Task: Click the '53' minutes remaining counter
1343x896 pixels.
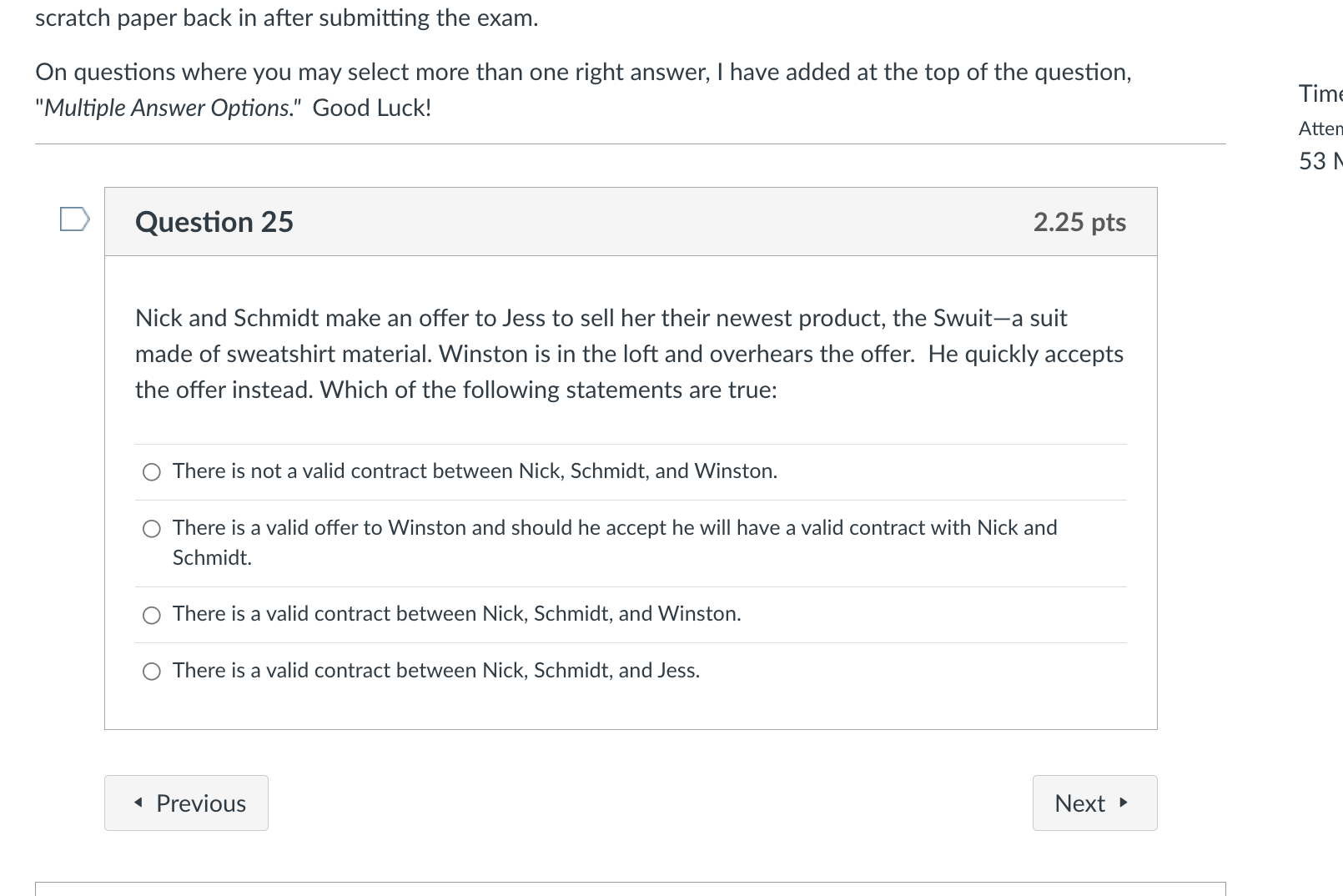Action: [x=1318, y=159]
